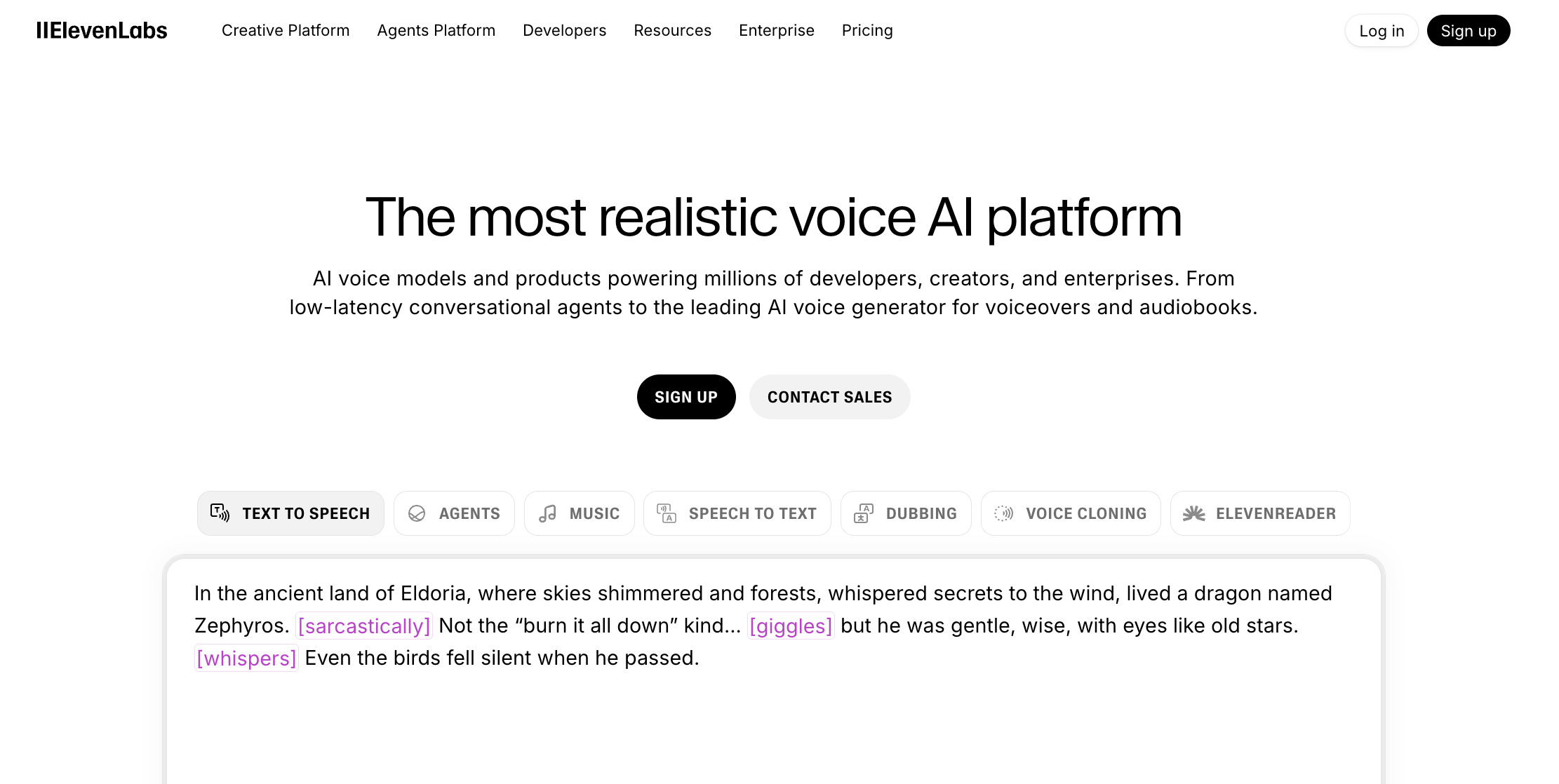Click the Voice Cloning waveform icon
Screen dimensions: 1559x784
tap(1003, 513)
